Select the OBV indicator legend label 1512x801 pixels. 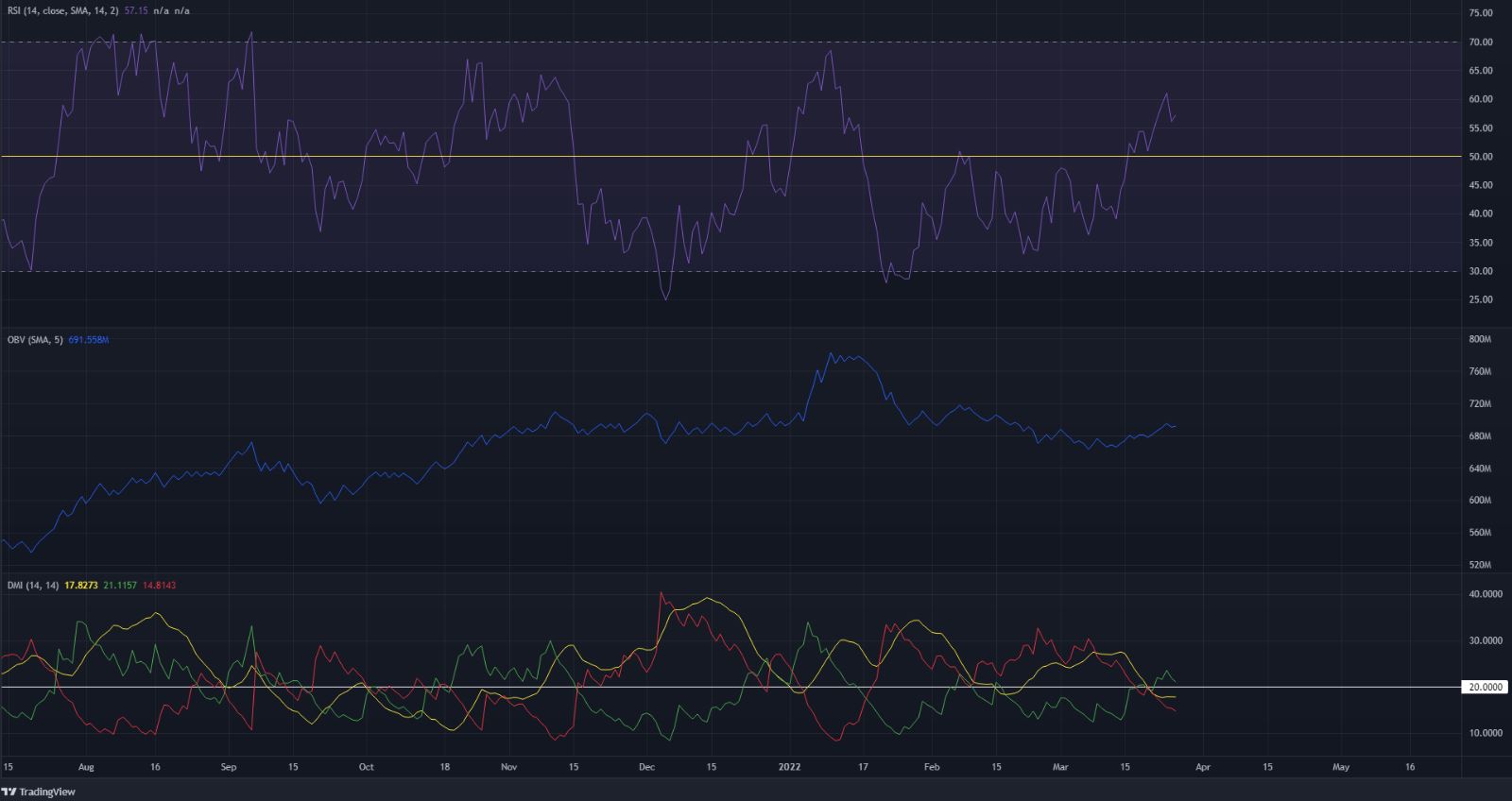pos(33,339)
